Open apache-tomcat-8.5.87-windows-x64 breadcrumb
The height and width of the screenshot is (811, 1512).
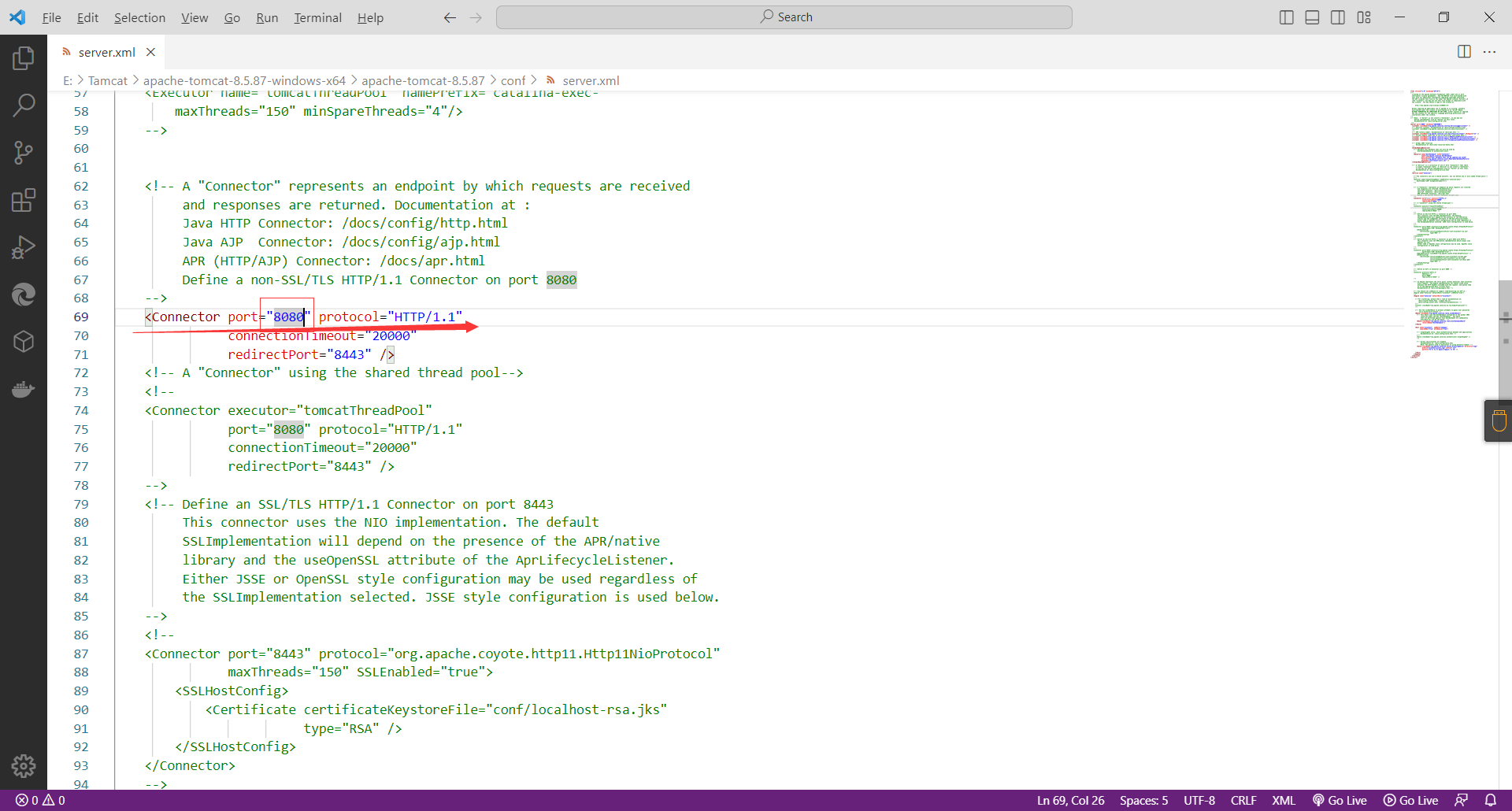pyautogui.click(x=244, y=80)
